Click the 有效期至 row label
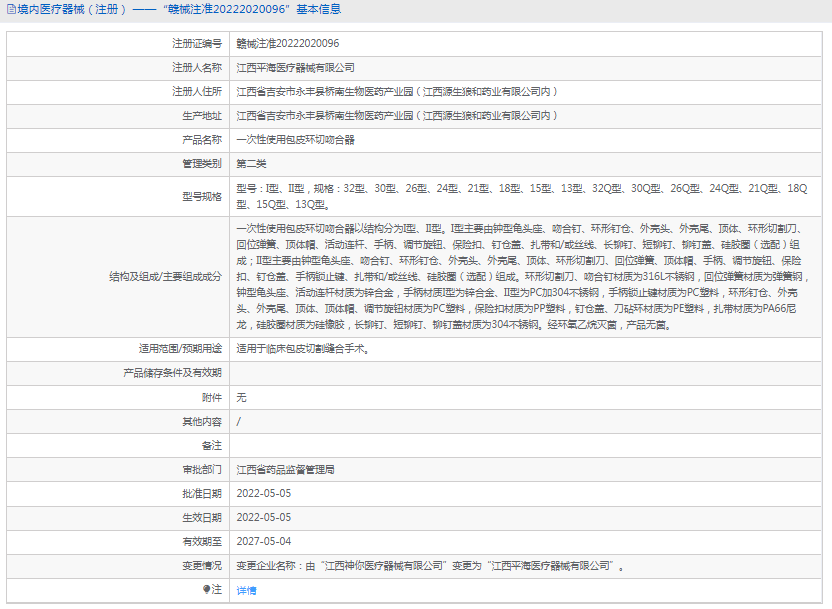832x609 pixels. tap(202, 542)
